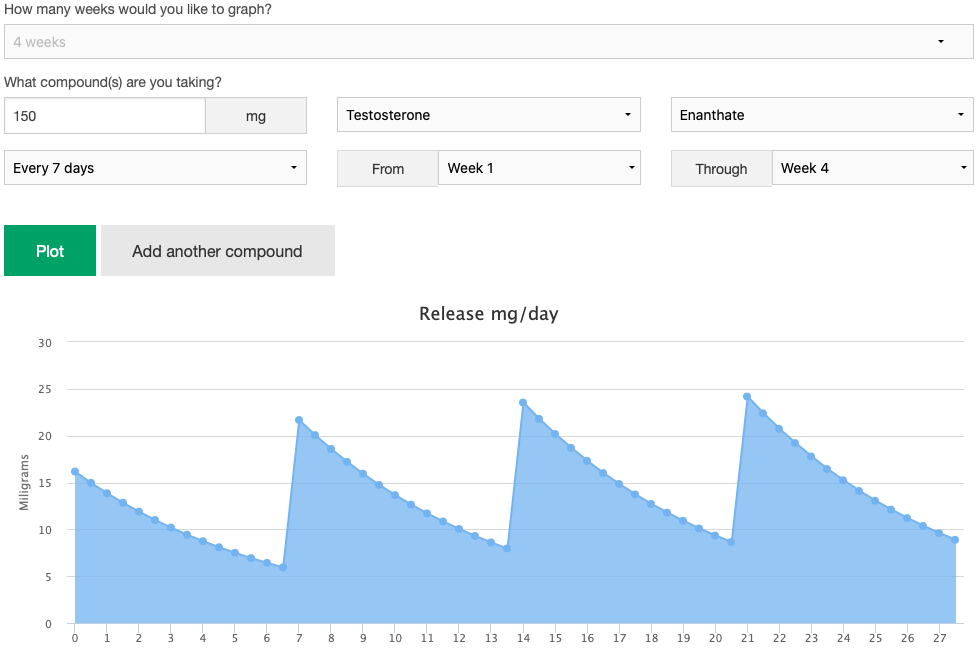Click the From label box
980x658 pixels.
pyautogui.click(x=388, y=169)
